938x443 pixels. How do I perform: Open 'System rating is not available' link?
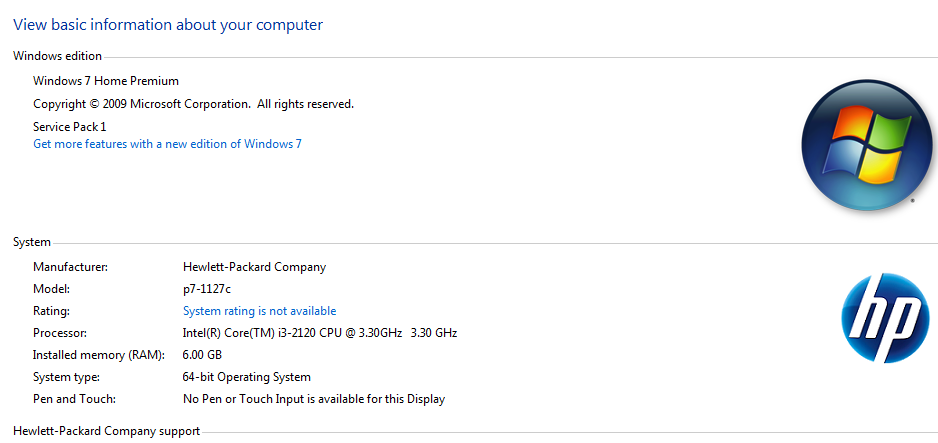tap(259, 311)
